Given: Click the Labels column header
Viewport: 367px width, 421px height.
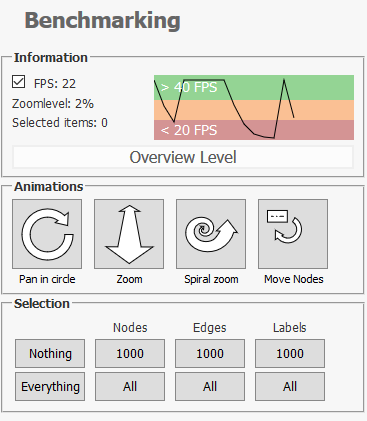Looking at the screenshot, I should 290,327.
